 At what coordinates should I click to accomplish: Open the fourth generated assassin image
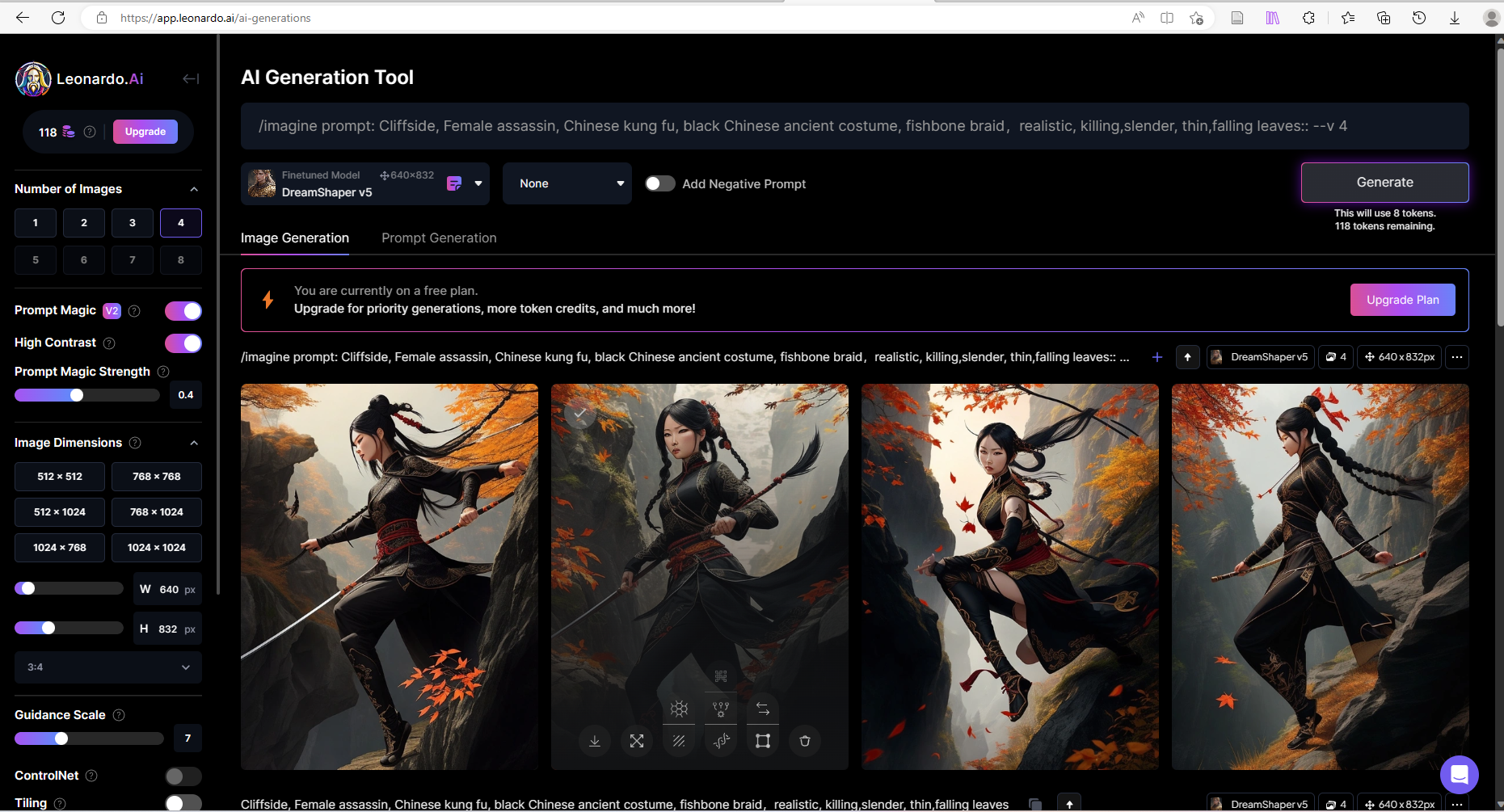pos(1321,577)
